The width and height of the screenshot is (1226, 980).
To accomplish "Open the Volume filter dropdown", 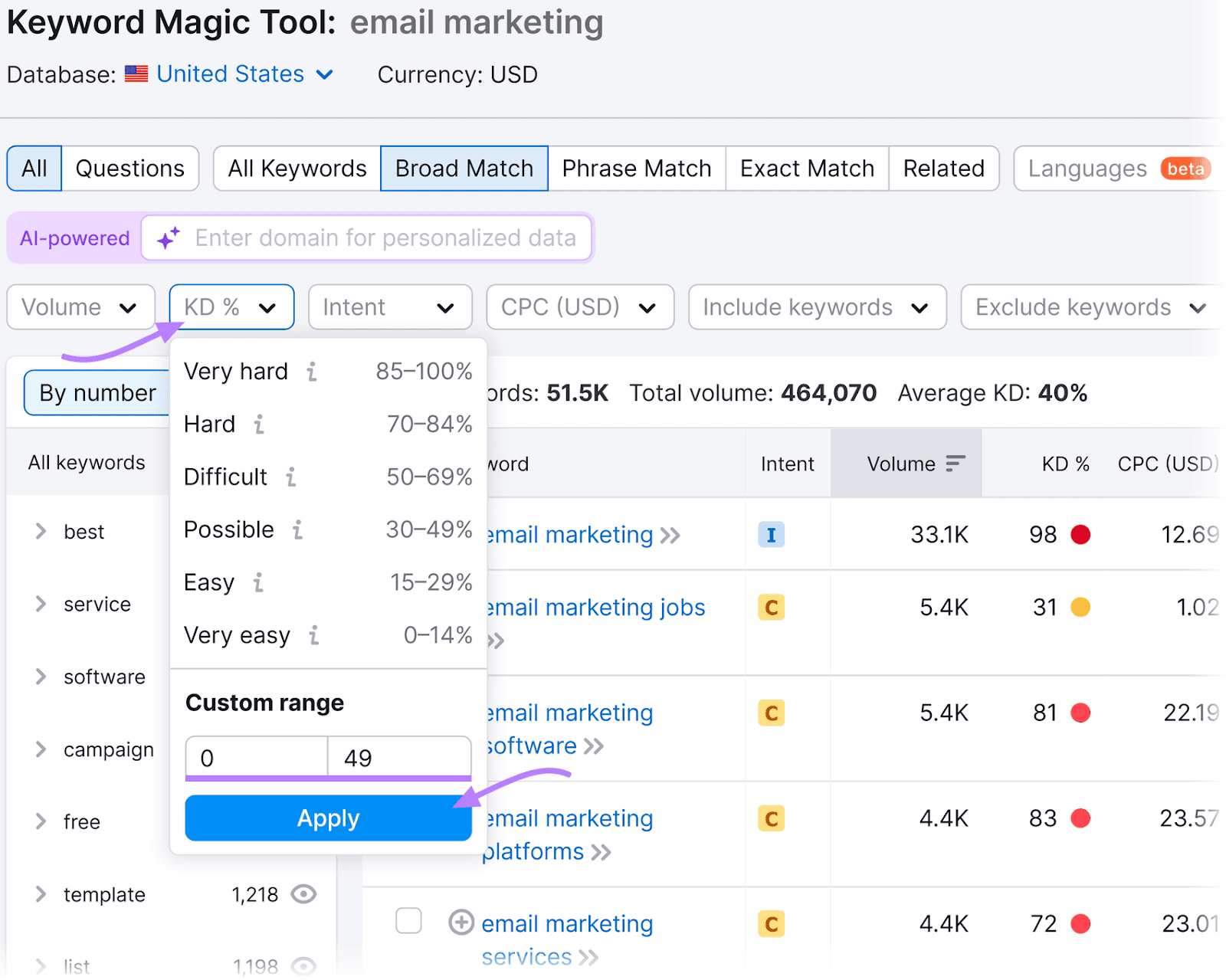I will click(80, 307).
